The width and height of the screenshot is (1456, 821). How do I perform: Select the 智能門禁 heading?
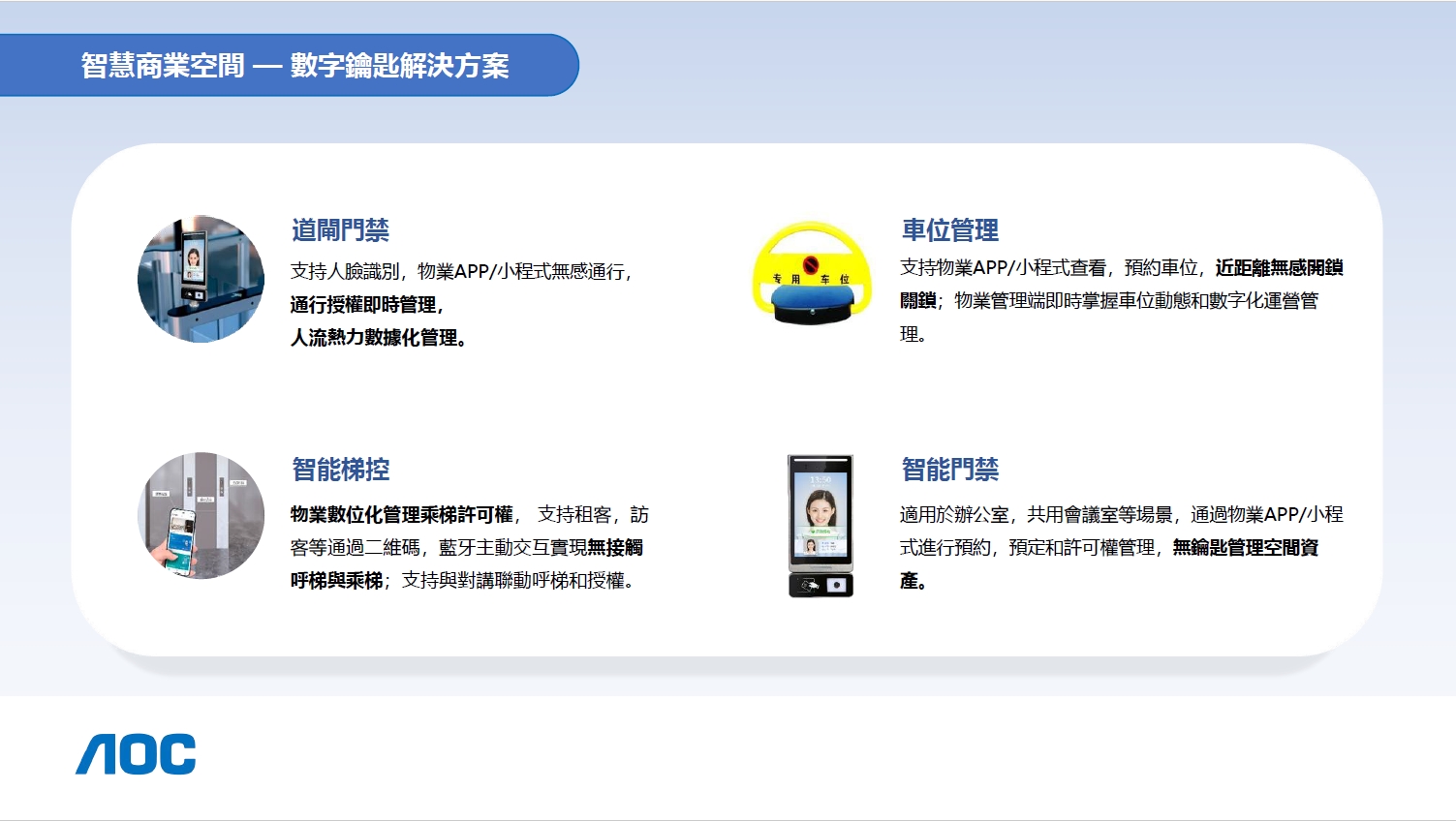click(949, 470)
